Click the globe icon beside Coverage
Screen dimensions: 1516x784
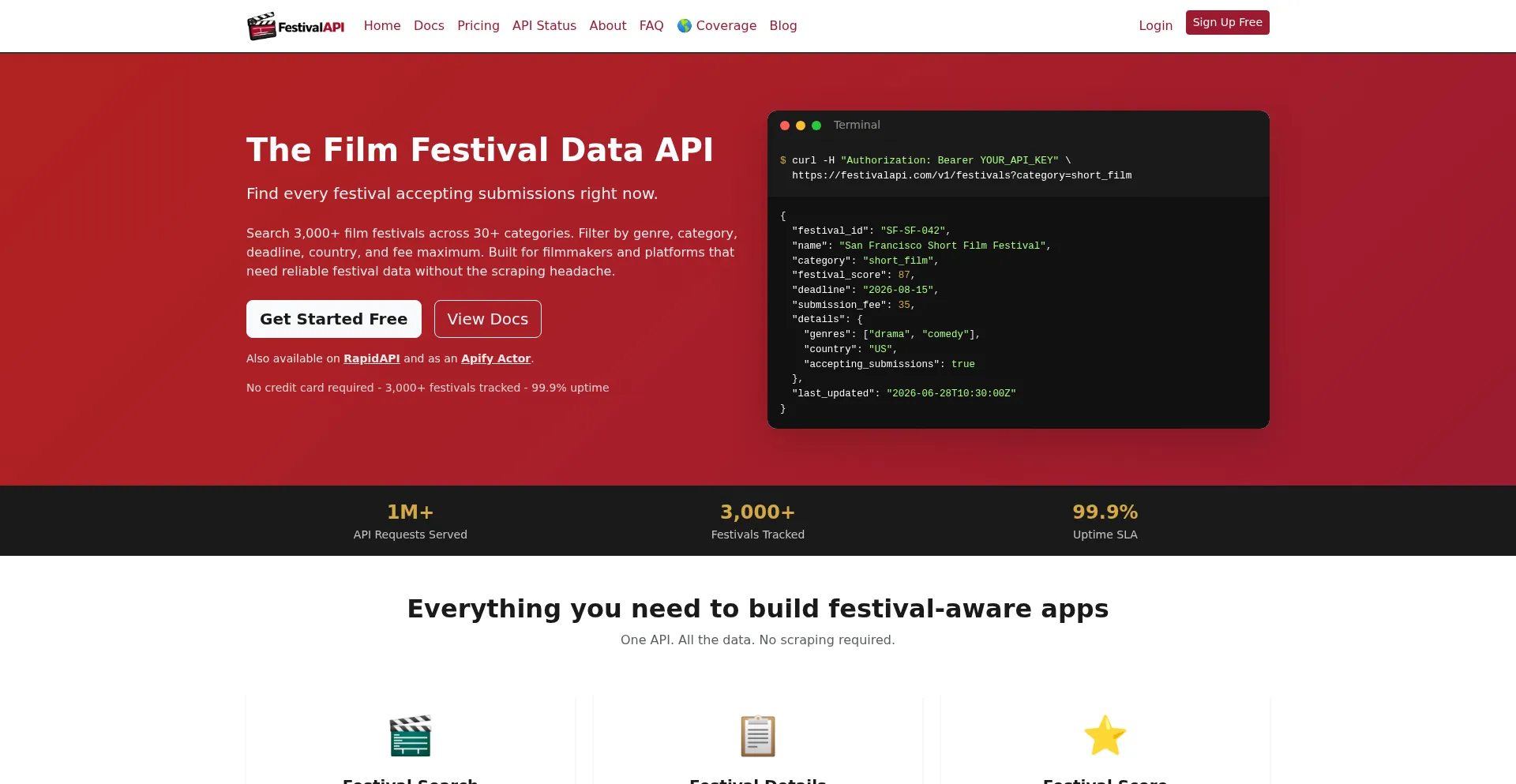[685, 26]
